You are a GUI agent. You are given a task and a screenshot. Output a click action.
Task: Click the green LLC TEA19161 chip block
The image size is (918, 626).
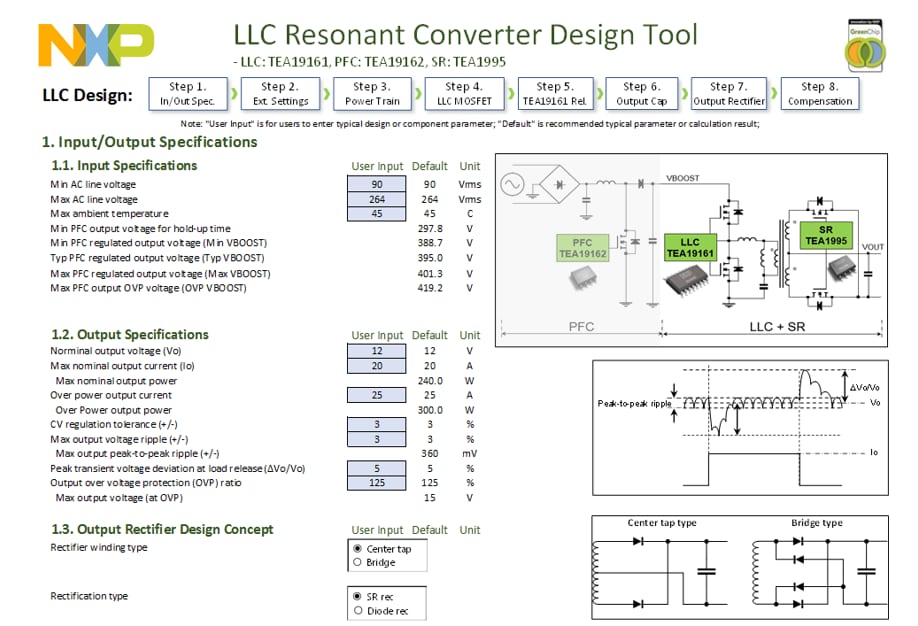[x=689, y=248]
